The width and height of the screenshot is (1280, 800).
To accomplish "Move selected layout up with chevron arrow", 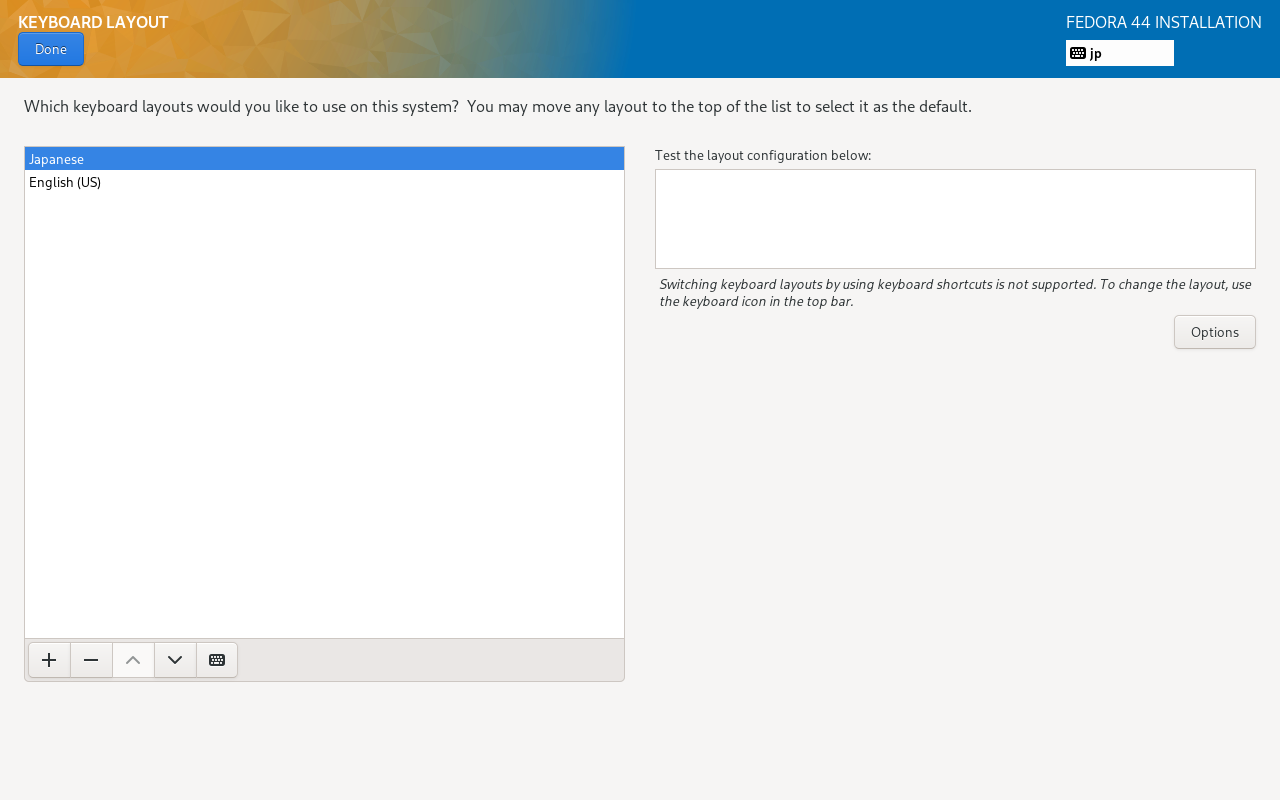I will pos(133,660).
